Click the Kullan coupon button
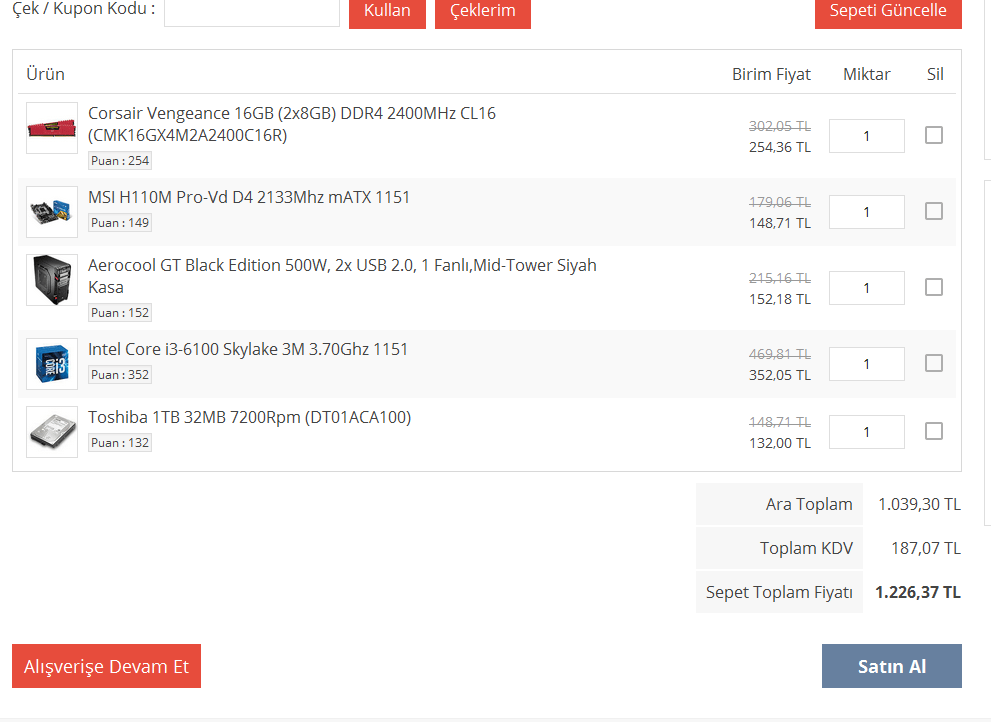Screen dimensions: 991x722 coord(387,11)
